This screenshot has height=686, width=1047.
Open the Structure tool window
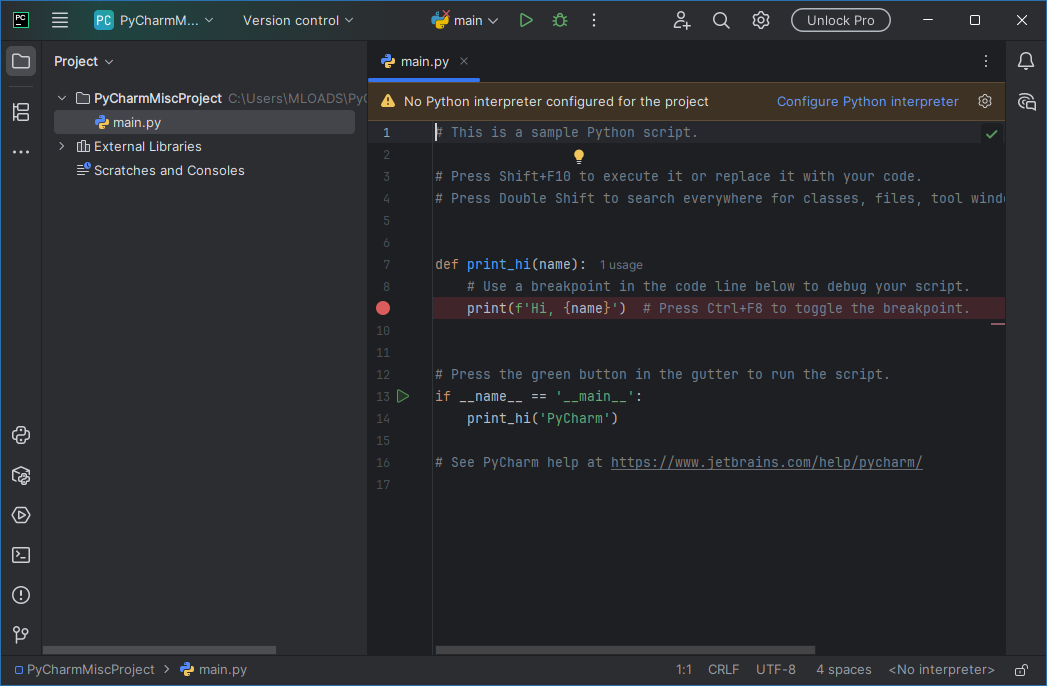pyautogui.click(x=21, y=112)
